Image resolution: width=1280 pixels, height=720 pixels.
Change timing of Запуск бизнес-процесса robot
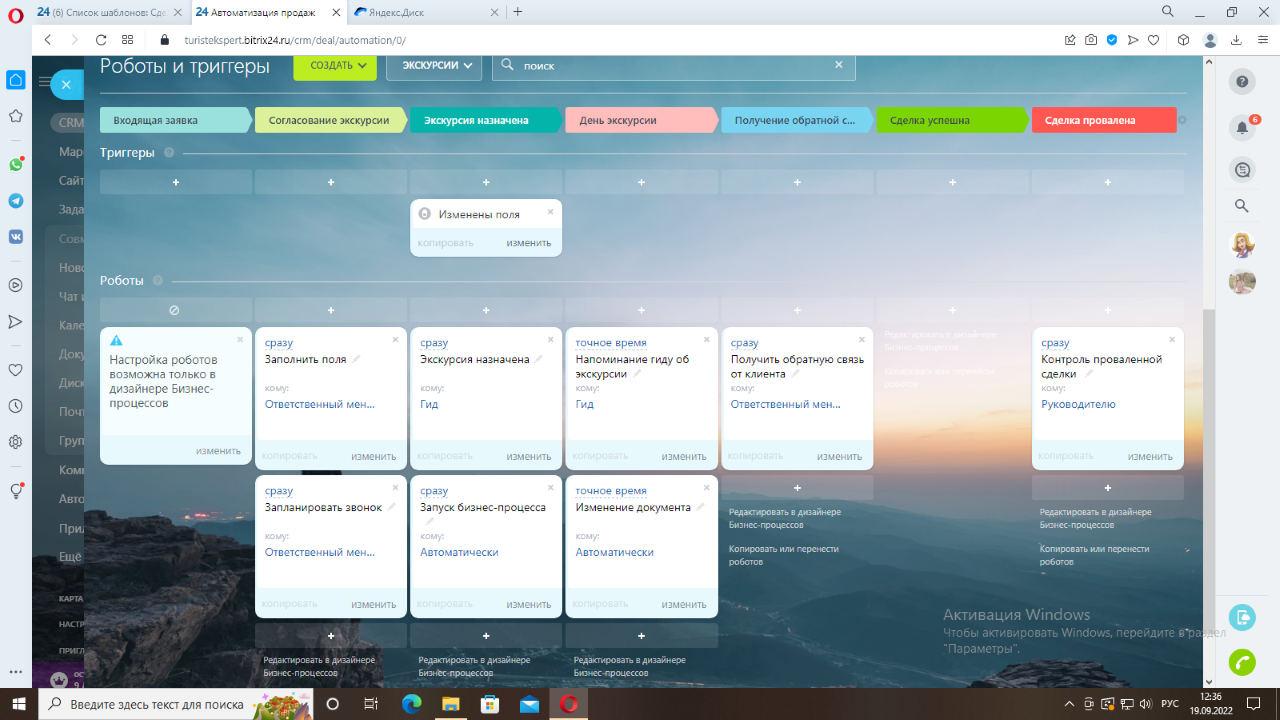[434, 491]
